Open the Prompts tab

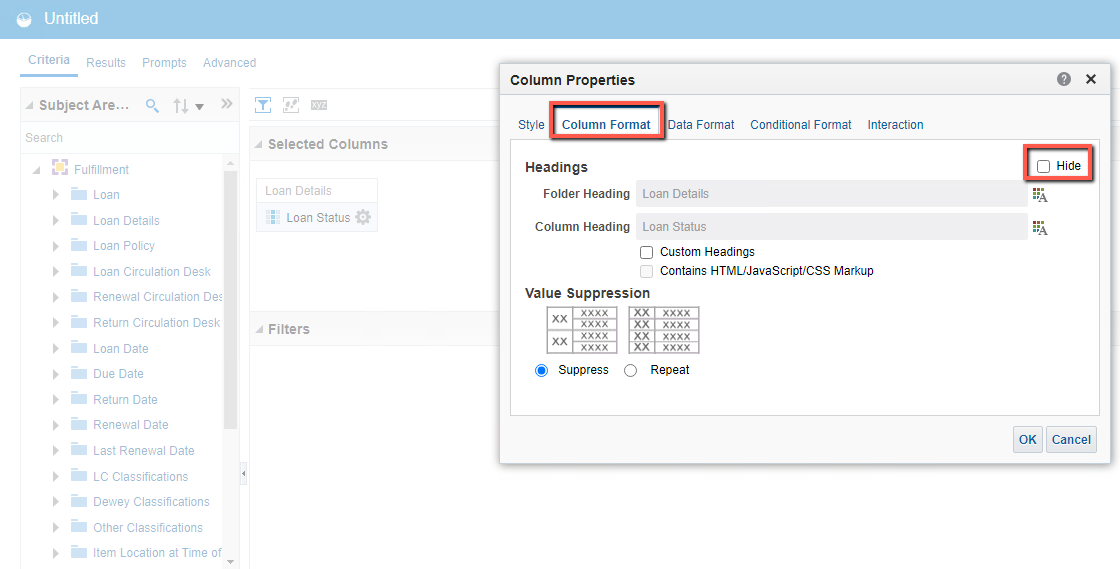tap(164, 63)
